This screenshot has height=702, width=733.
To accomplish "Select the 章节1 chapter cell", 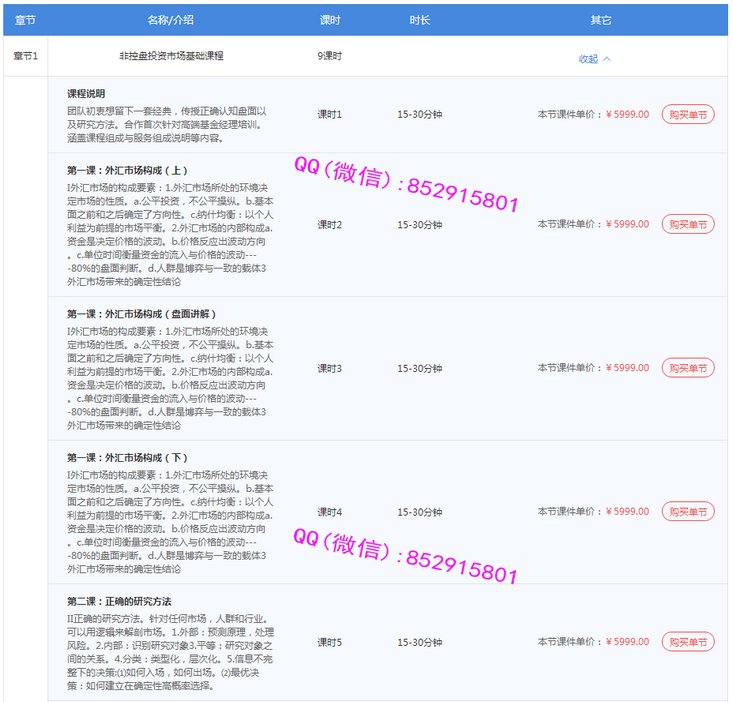I will (x=25, y=56).
